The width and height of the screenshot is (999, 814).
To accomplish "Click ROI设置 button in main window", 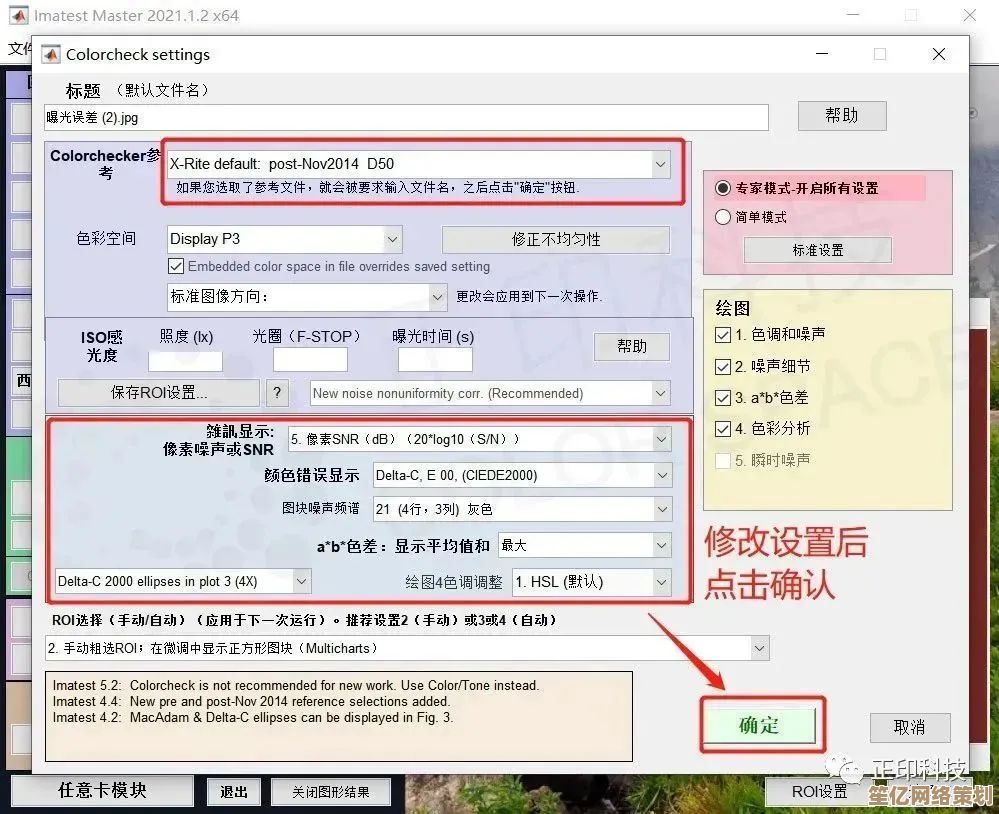I will pyautogui.click(x=819, y=792).
